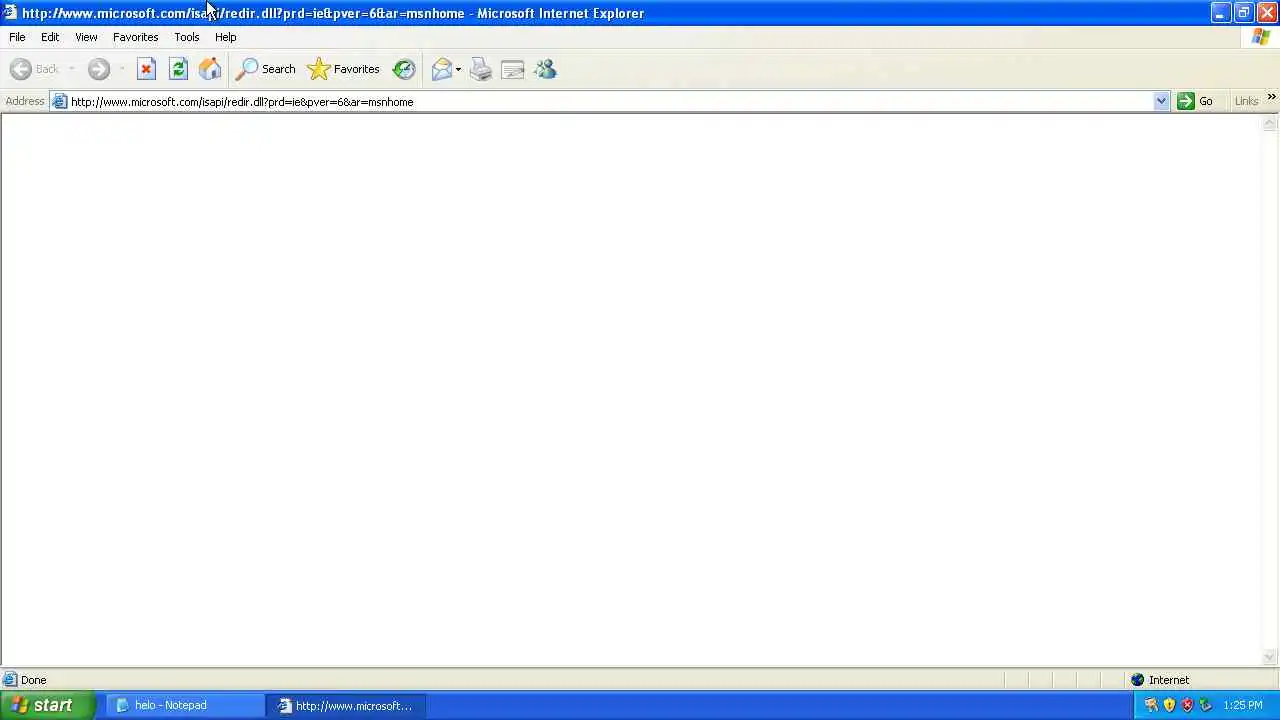Restore down the Internet Explorer window
The height and width of the screenshot is (720, 1280).
(1243, 13)
